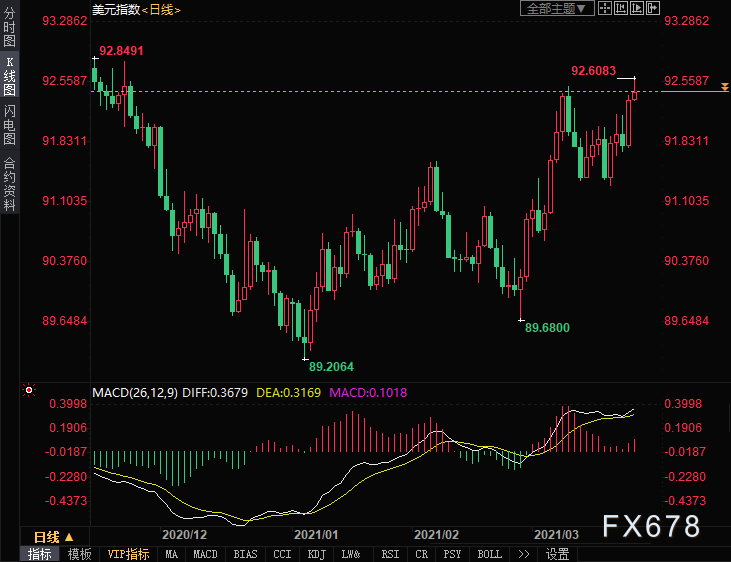Click the red indicator settings dot icon
Screen dimensions: 731x562
[x=29, y=390]
